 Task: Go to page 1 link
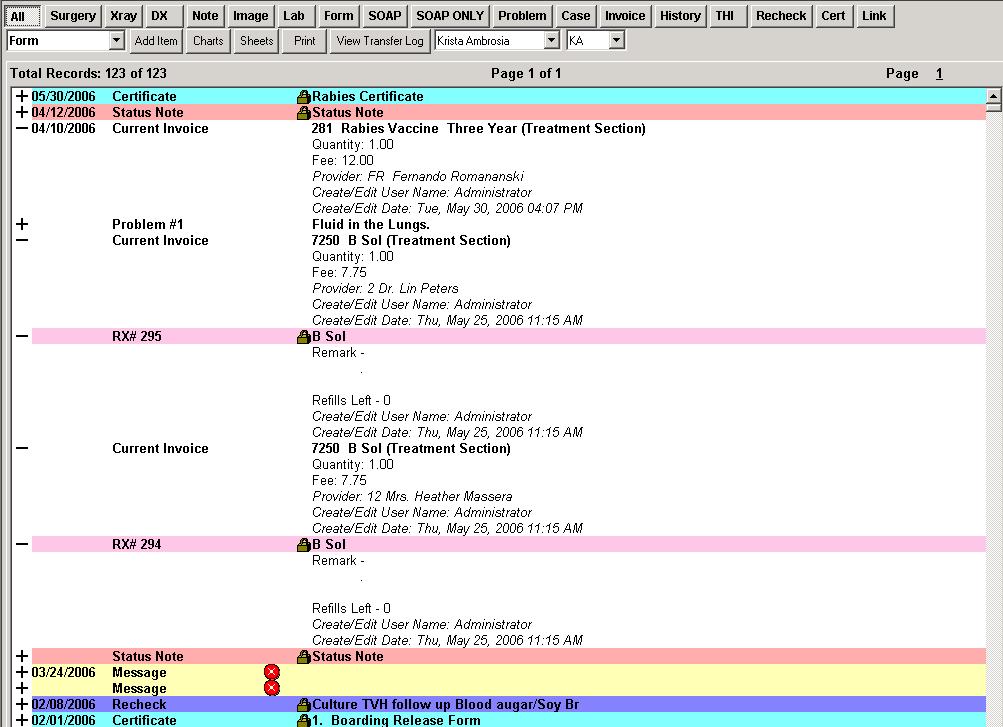click(x=939, y=74)
